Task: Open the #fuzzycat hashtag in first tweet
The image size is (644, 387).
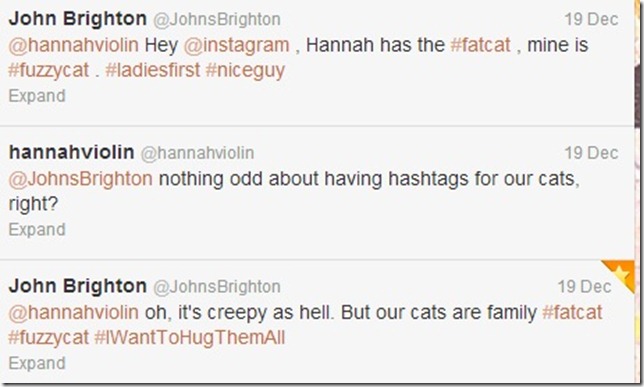Action: pos(49,70)
